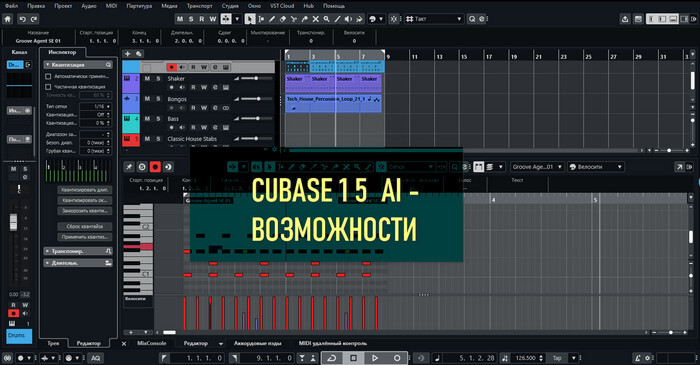Click the Tap tempo button
This screenshot has width=700, height=365.
[x=557, y=358]
